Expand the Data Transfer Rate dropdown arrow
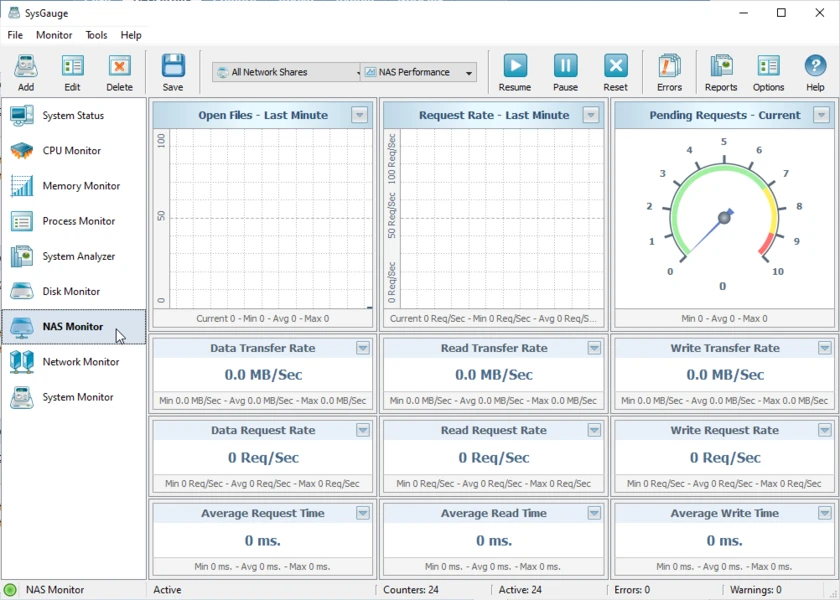The height and width of the screenshot is (600, 840). point(363,348)
